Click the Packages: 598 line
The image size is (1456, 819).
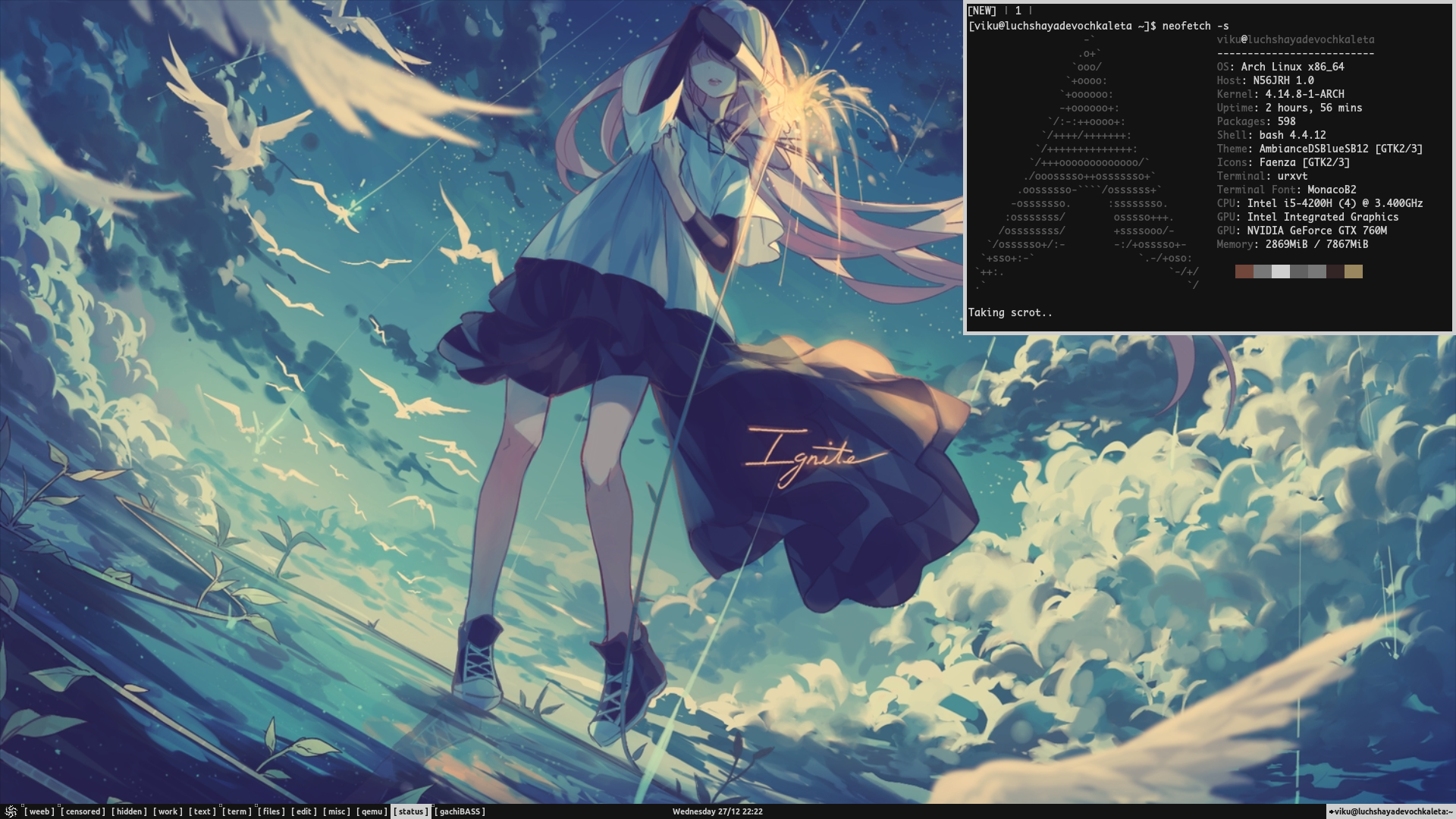click(1256, 121)
